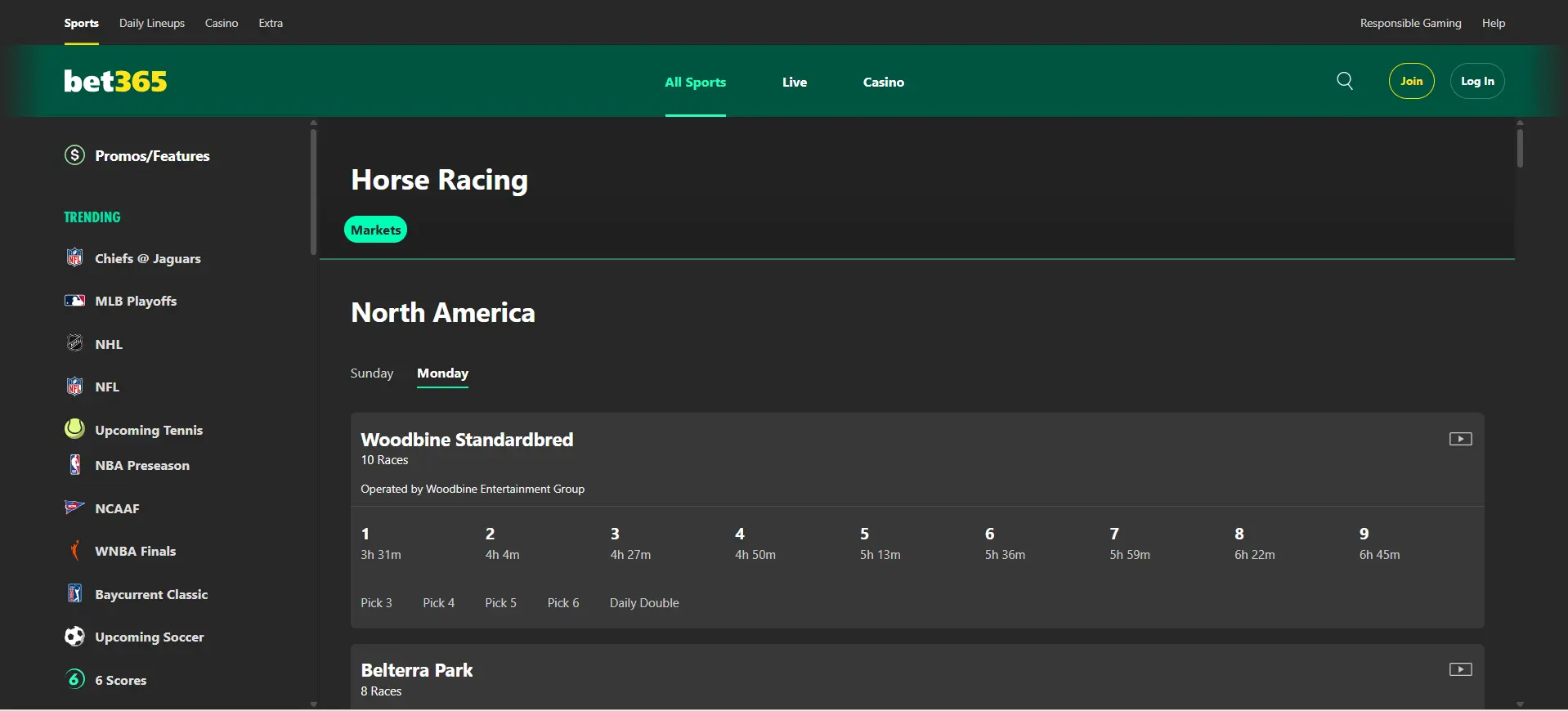Click the NHL shield icon
The image size is (1568, 711).
click(x=74, y=343)
